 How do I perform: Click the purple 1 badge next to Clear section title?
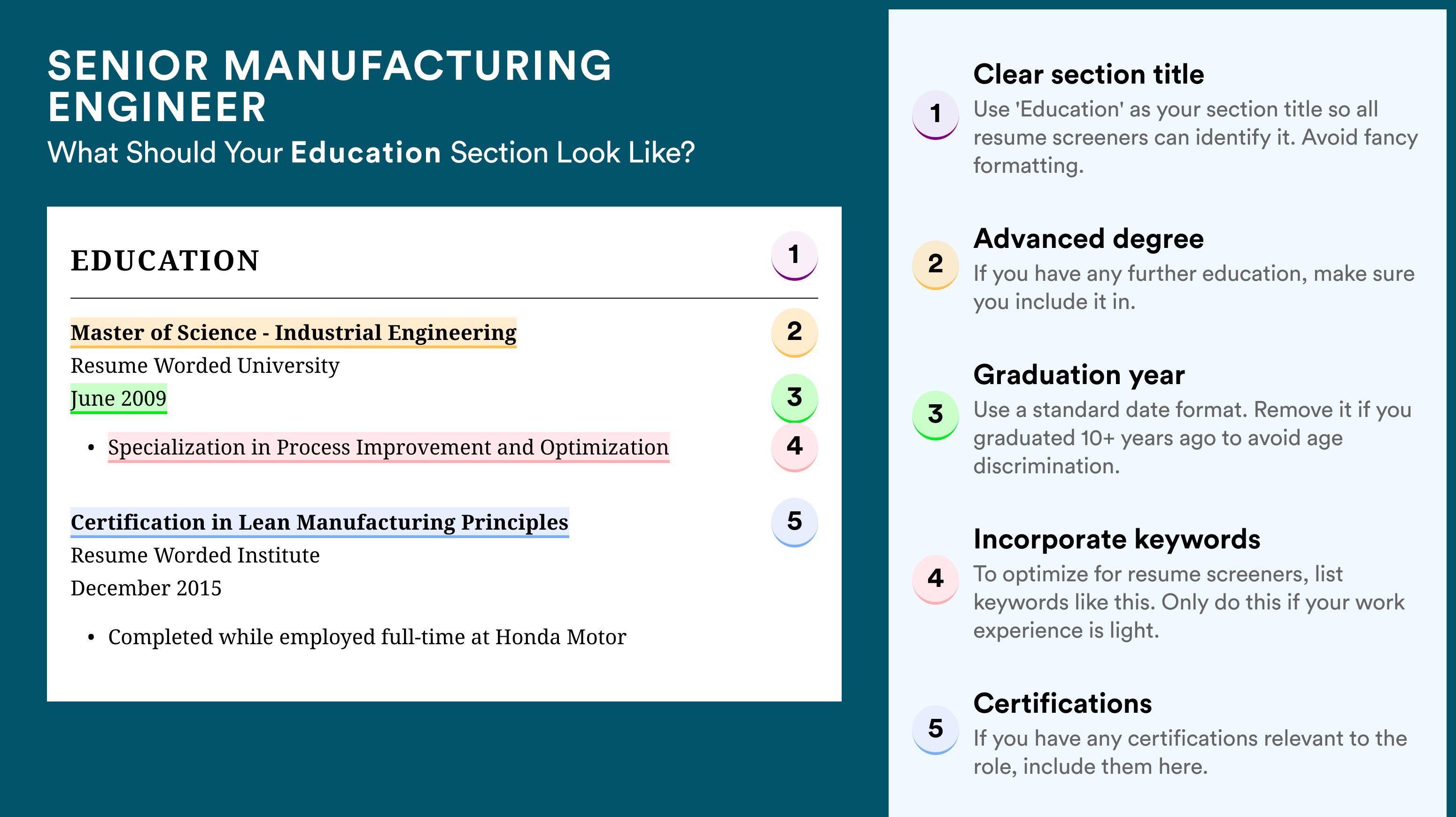(935, 115)
